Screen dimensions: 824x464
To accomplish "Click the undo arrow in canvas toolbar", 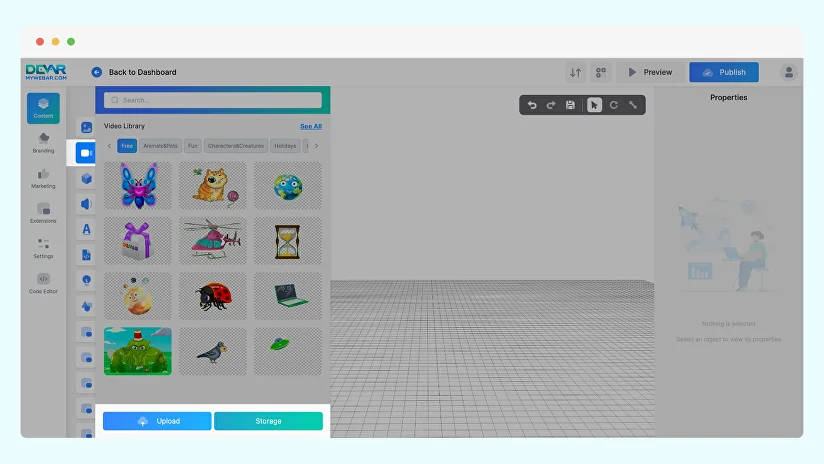I will (532, 105).
